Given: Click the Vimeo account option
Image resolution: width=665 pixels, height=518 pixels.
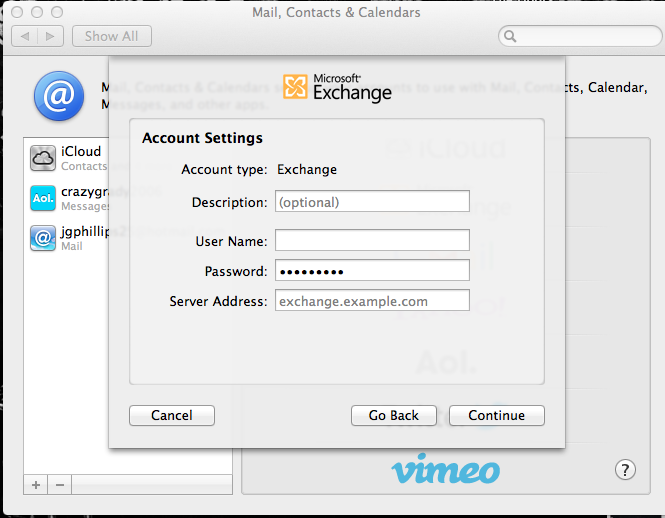Looking at the screenshot, I should (445, 469).
